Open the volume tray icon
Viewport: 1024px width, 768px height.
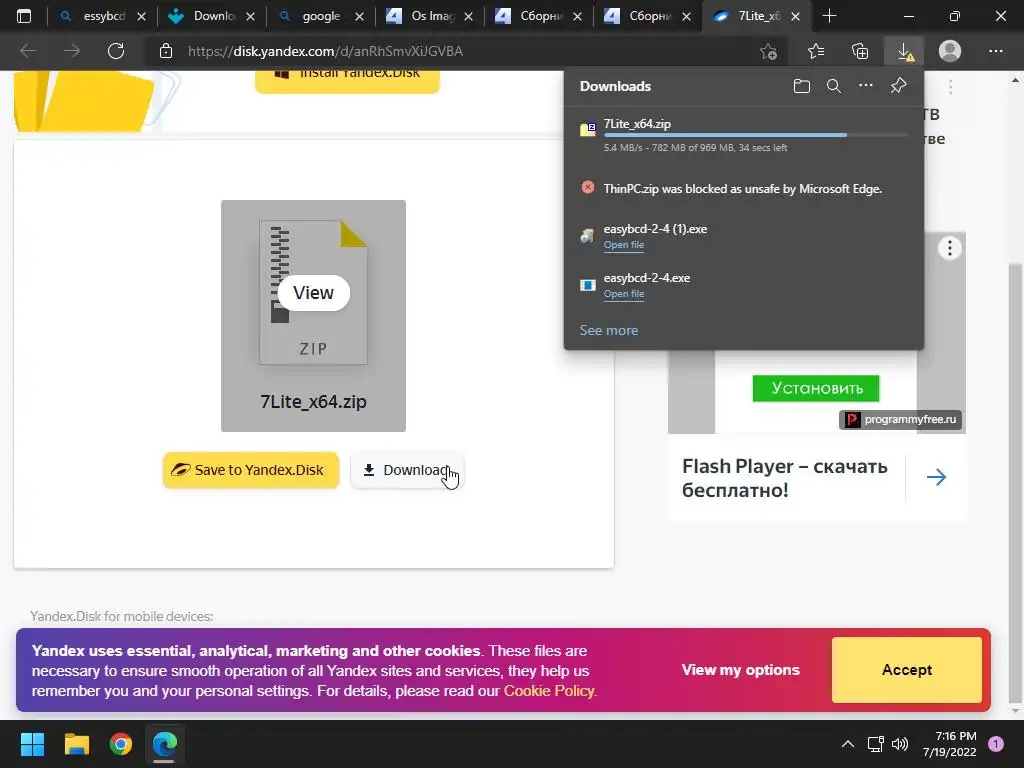click(900, 744)
